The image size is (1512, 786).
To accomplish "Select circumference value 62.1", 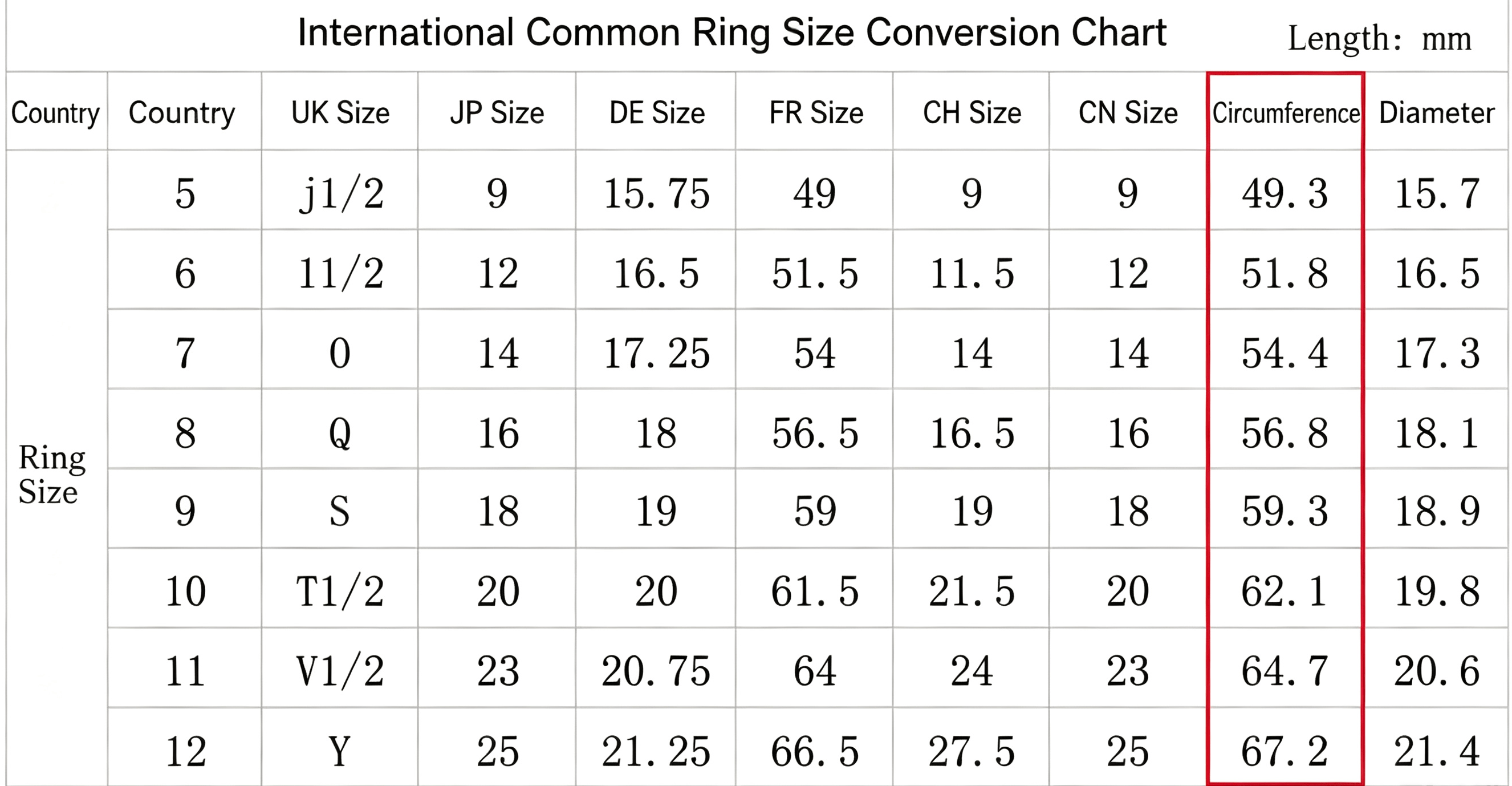I will point(1284,591).
